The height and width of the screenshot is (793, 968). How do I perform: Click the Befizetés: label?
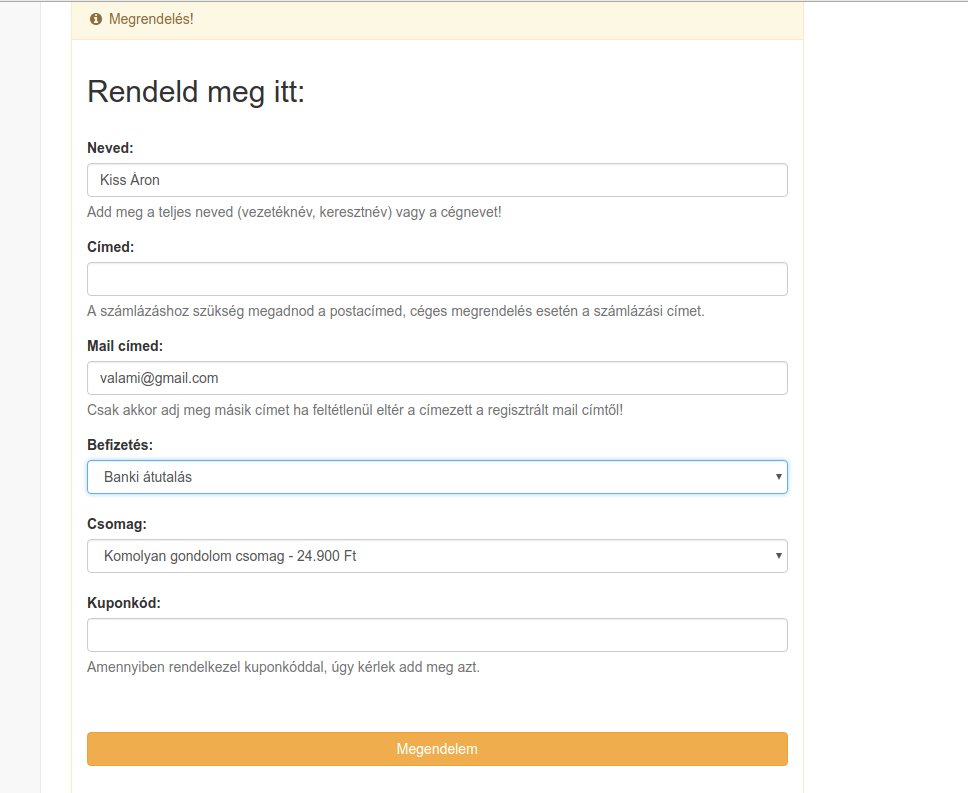(120, 445)
